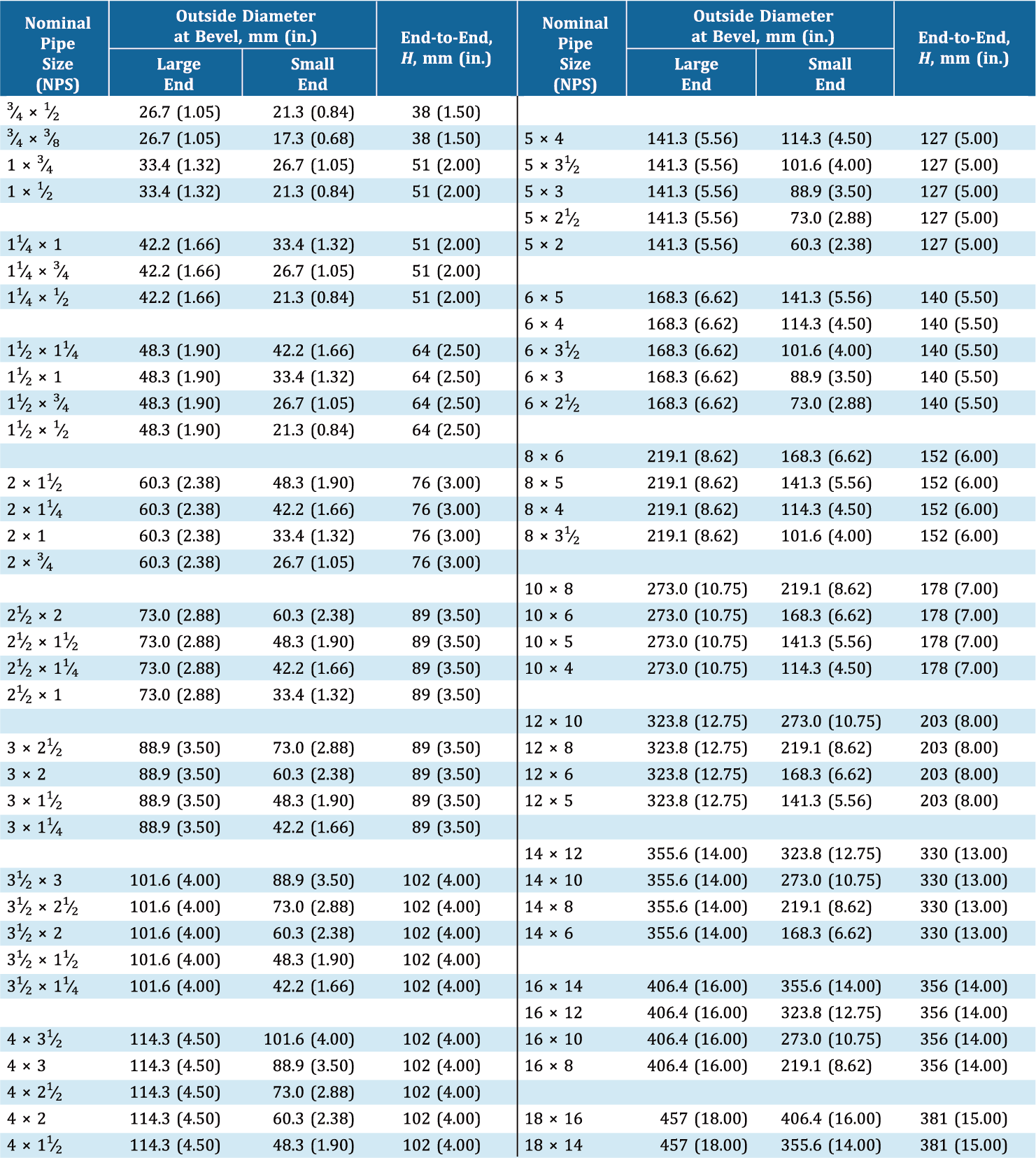Select the '1½ × ½' size label
The image size is (1036, 1158).
pos(38,430)
